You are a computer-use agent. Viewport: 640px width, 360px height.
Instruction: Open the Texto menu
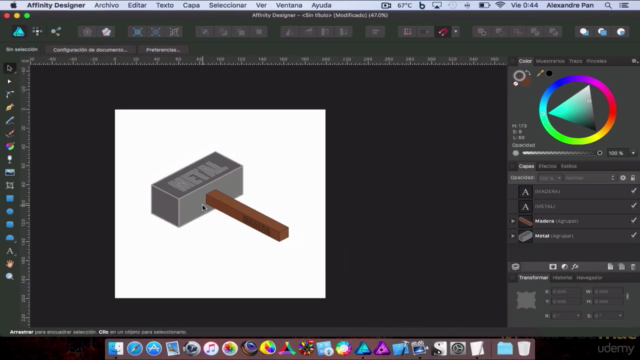[x=164, y=5]
